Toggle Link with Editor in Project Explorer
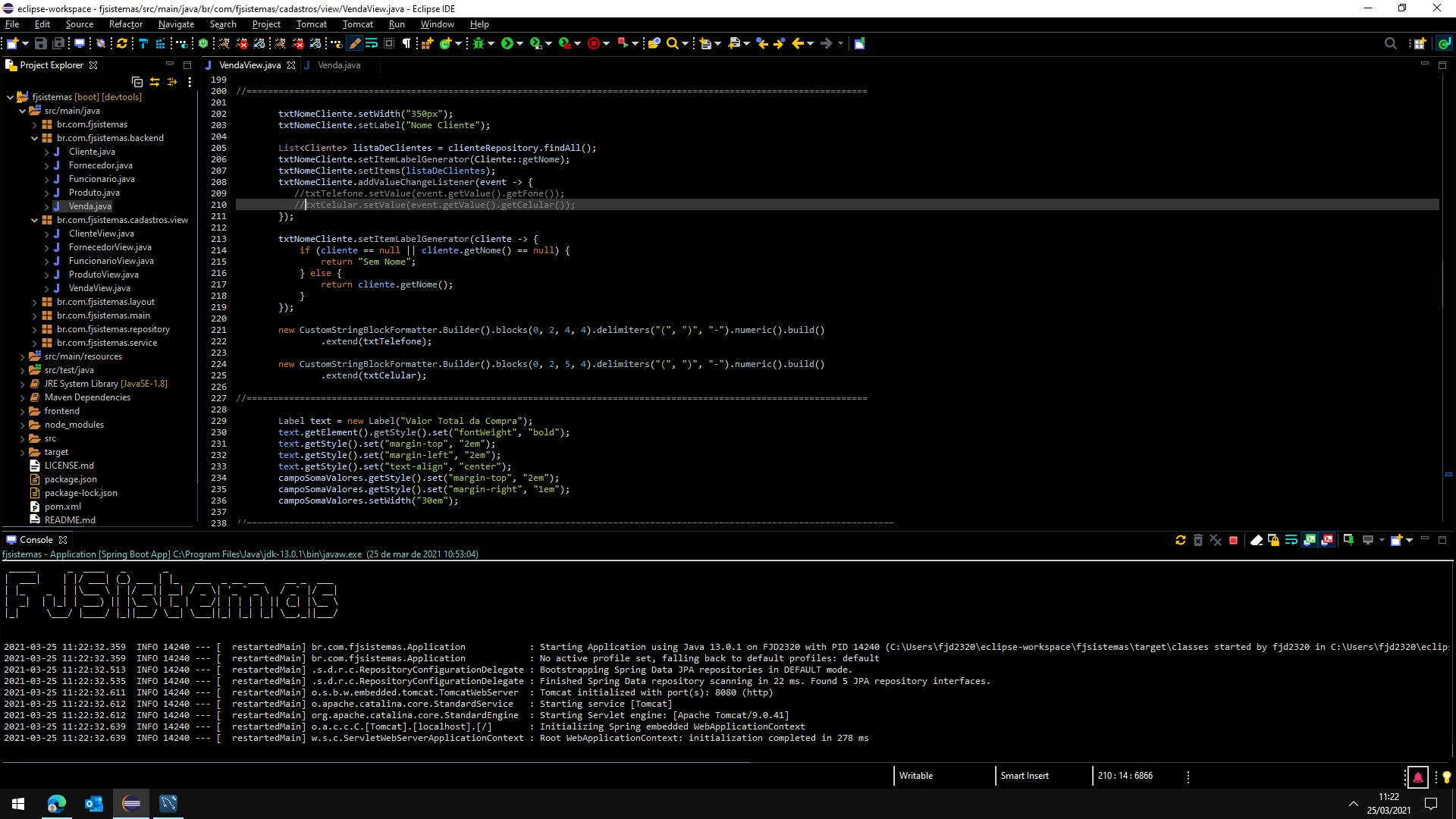Viewport: 1456px width, 819px height. (x=155, y=82)
